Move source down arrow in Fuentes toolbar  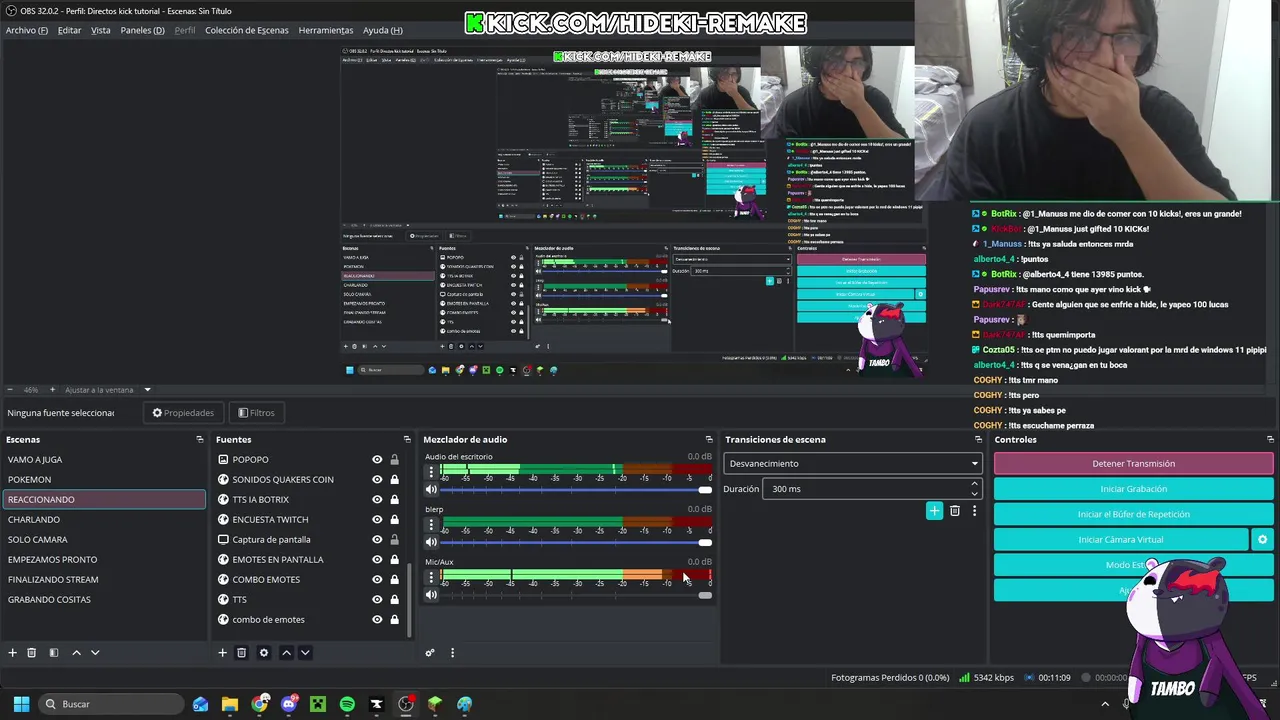(305, 653)
